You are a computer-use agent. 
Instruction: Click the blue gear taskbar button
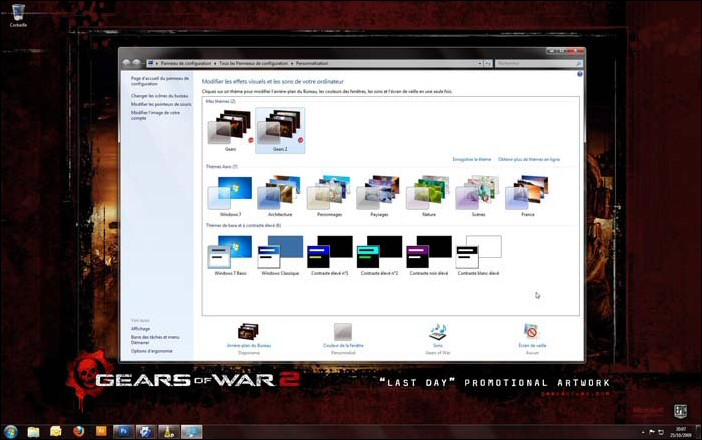click(146, 431)
